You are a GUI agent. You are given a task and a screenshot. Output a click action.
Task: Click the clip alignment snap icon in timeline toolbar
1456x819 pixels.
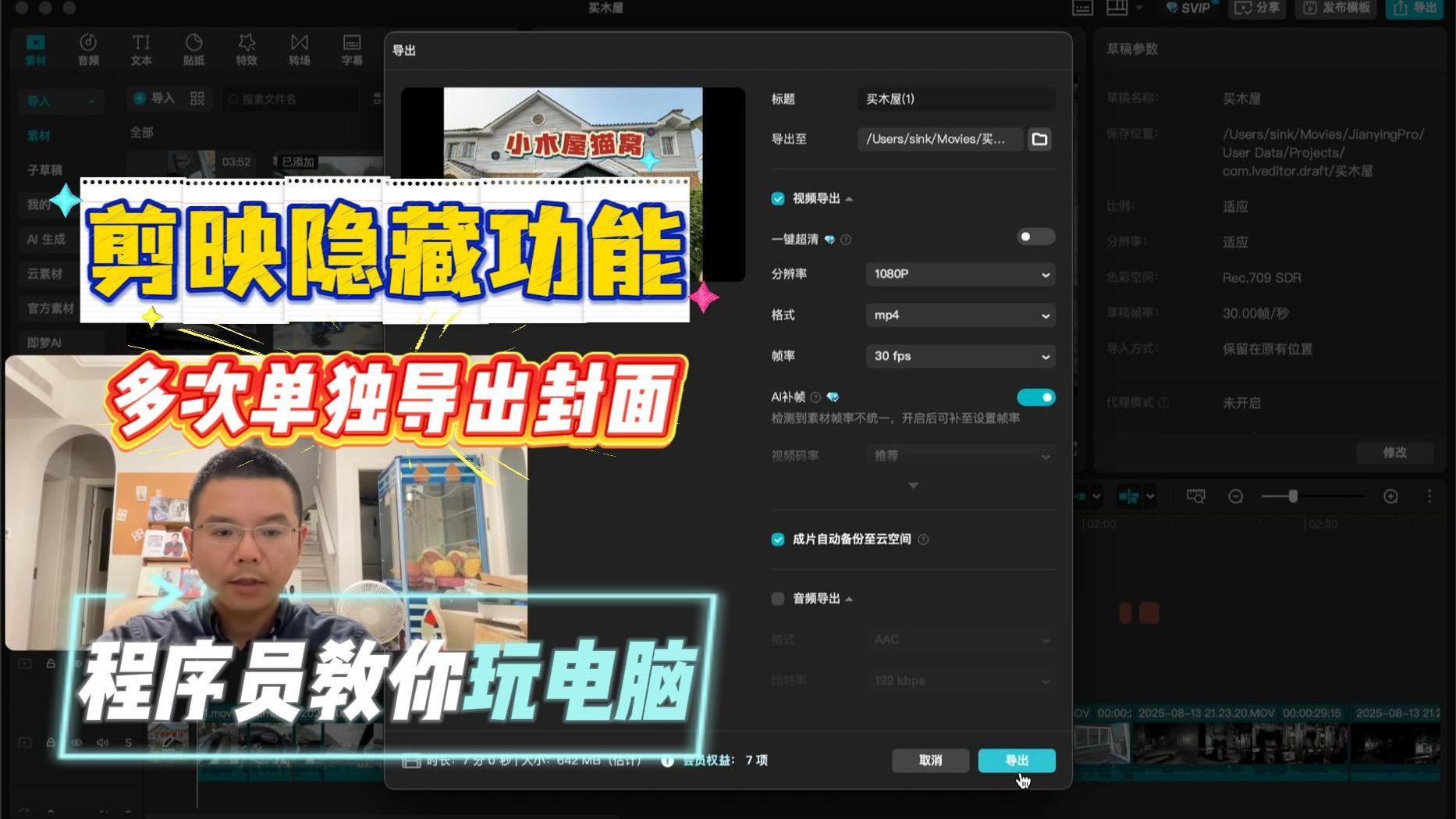(1128, 497)
